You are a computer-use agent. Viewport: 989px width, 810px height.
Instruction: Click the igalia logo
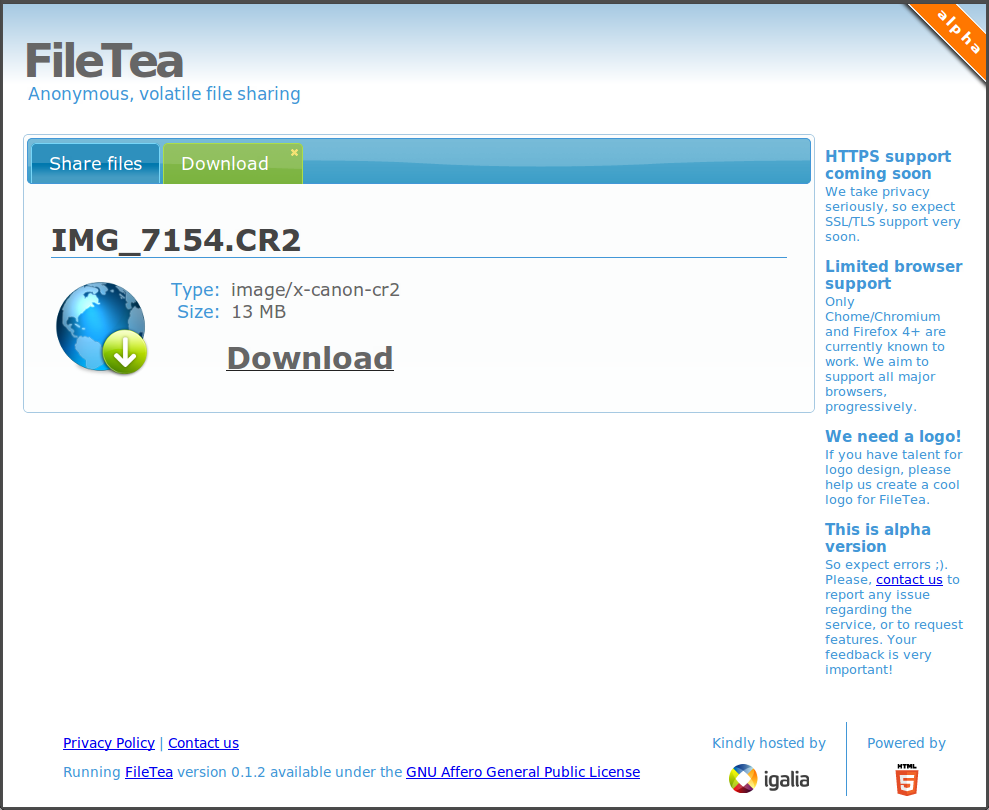click(x=769, y=779)
